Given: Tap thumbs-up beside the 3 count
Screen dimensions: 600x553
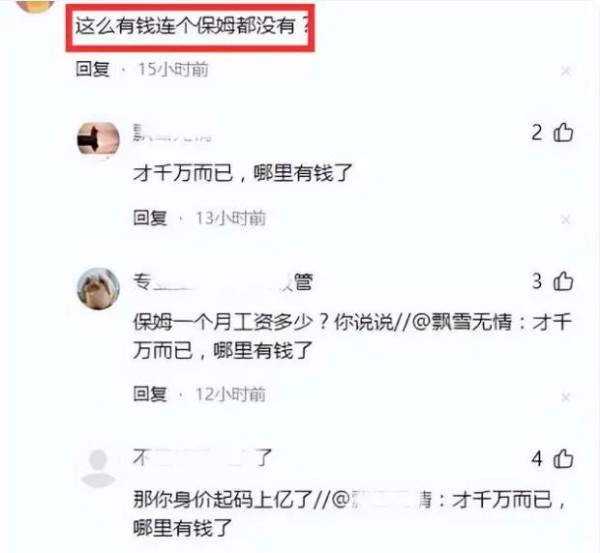Looking at the screenshot, I should [563, 281].
